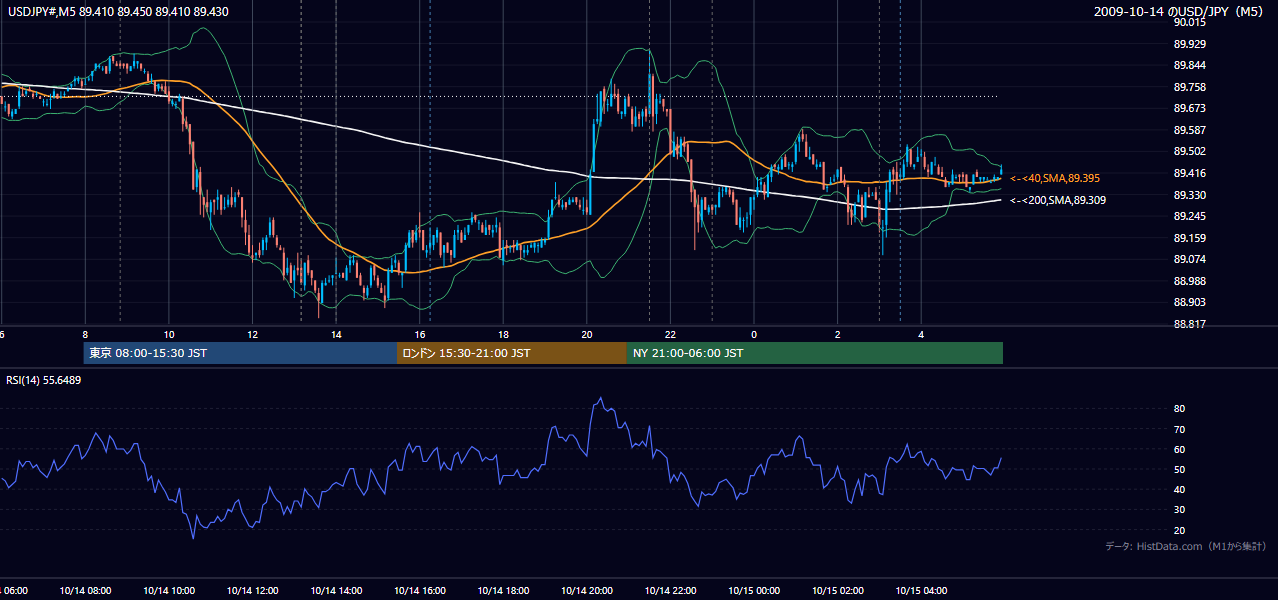The image size is (1278, 600).
Task: Click the 89.587 price axis label
Action: [x=1188, y=130]
